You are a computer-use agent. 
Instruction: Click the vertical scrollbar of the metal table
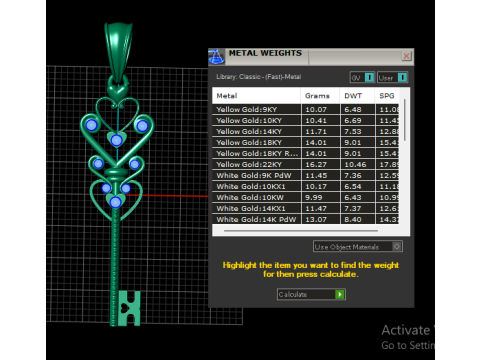click(405, 120)
